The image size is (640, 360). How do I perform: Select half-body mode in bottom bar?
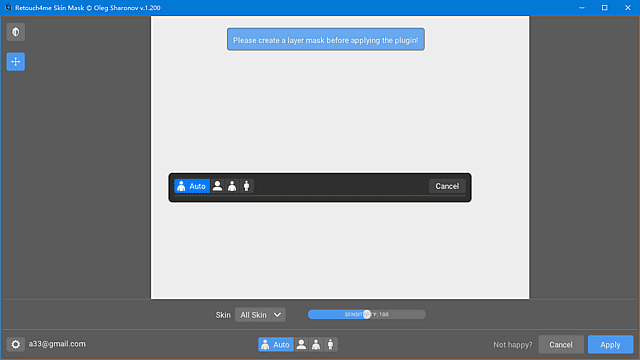[x=316, y=344]
